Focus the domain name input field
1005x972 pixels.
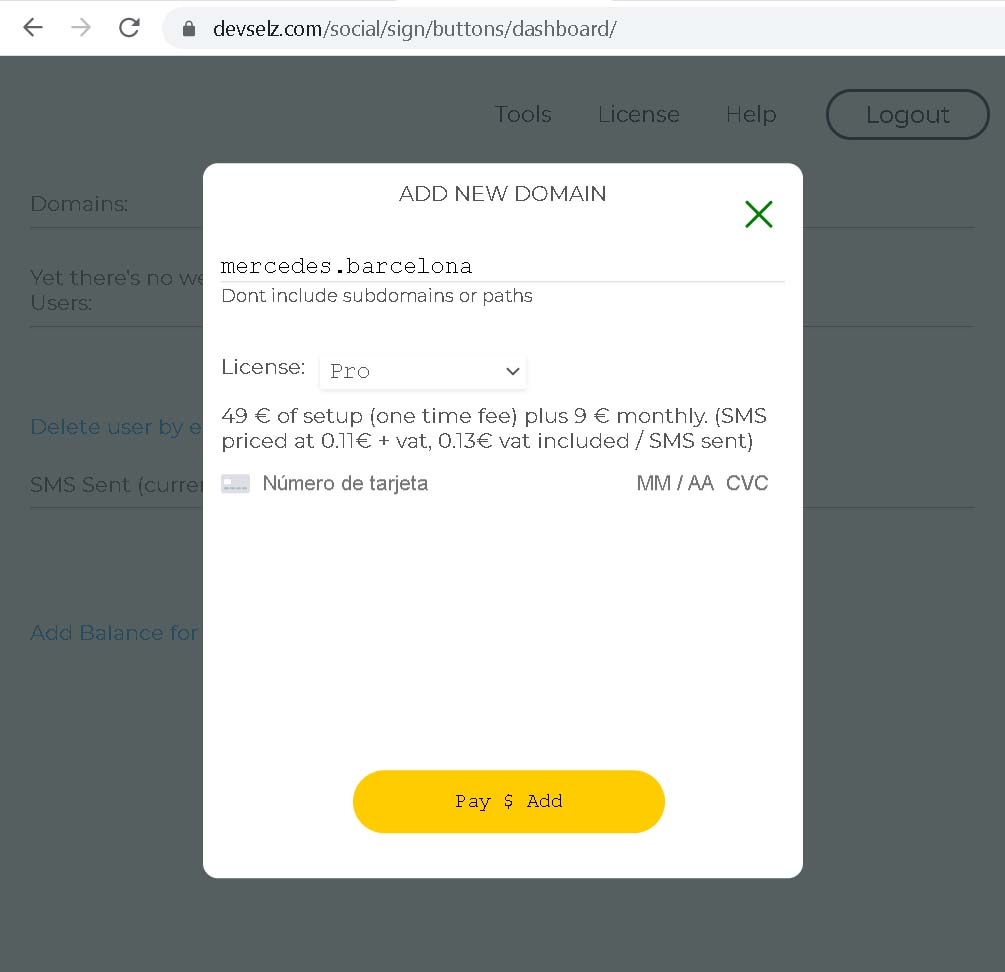tap(502, 266)
